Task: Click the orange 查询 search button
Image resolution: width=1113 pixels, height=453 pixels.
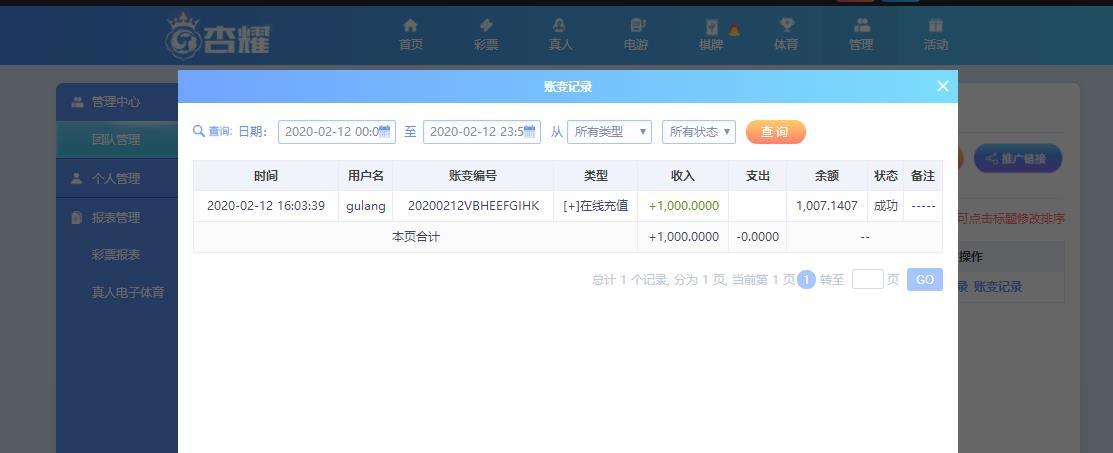Action: [x=775, y=132]
